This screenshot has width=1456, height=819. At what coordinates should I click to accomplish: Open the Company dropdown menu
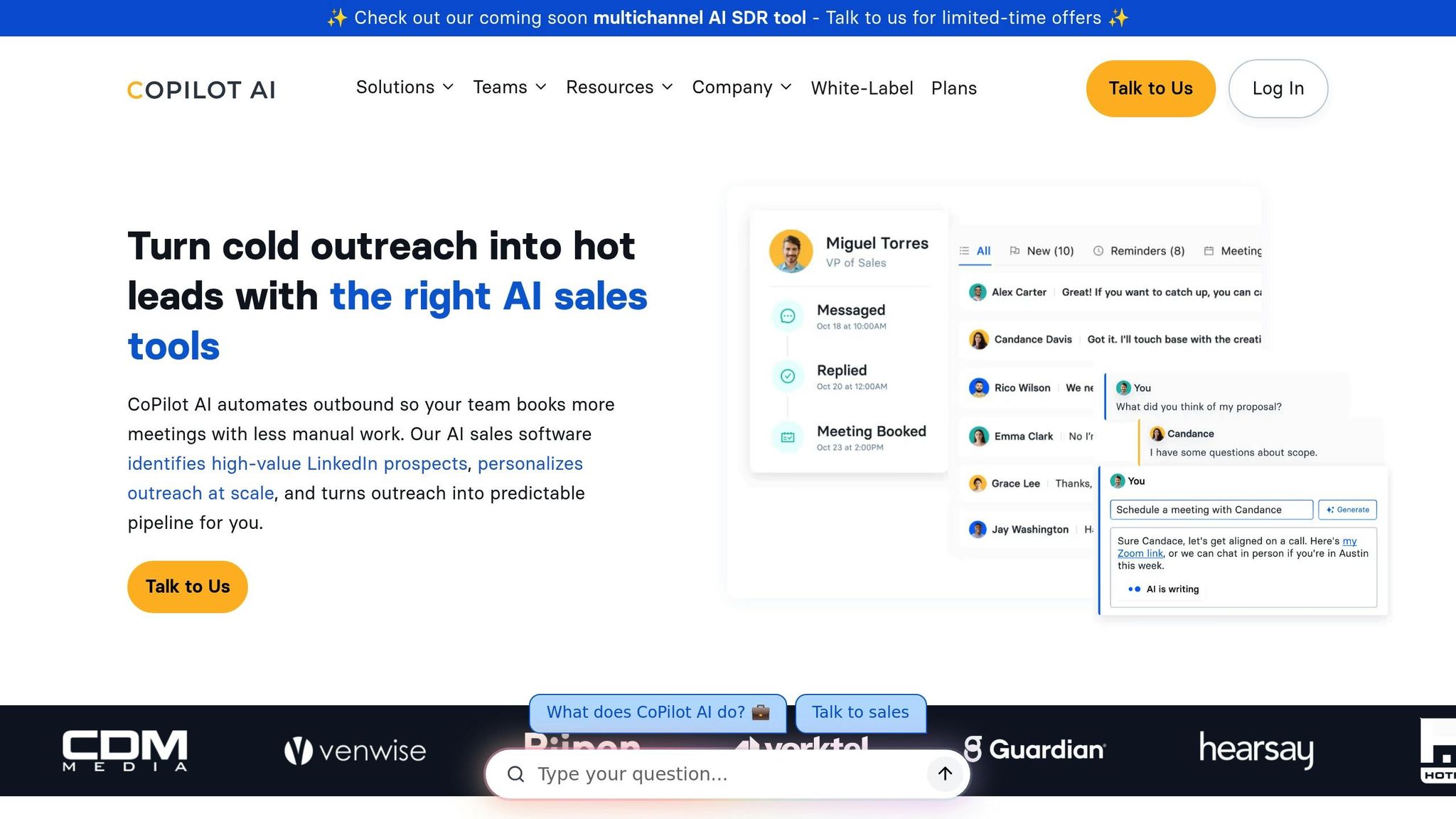[x=742, y=87]
